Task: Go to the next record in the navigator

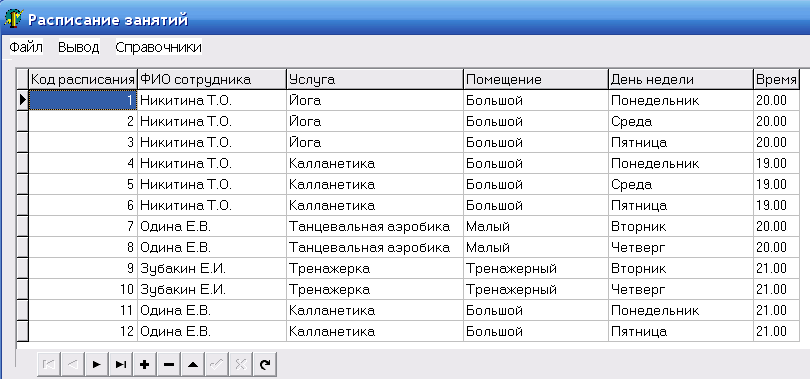Action: coord(97,365)
